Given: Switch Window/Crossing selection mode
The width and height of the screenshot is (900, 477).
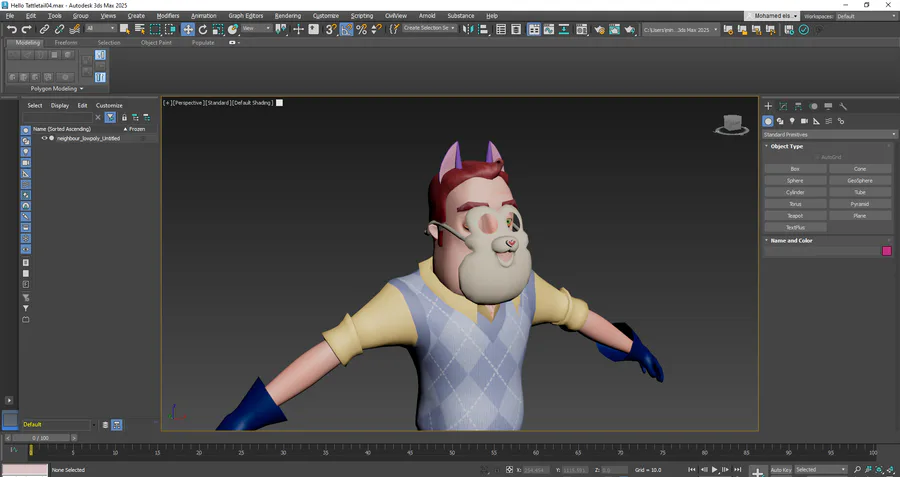Looking at the screenshot, I should point(170,29).
